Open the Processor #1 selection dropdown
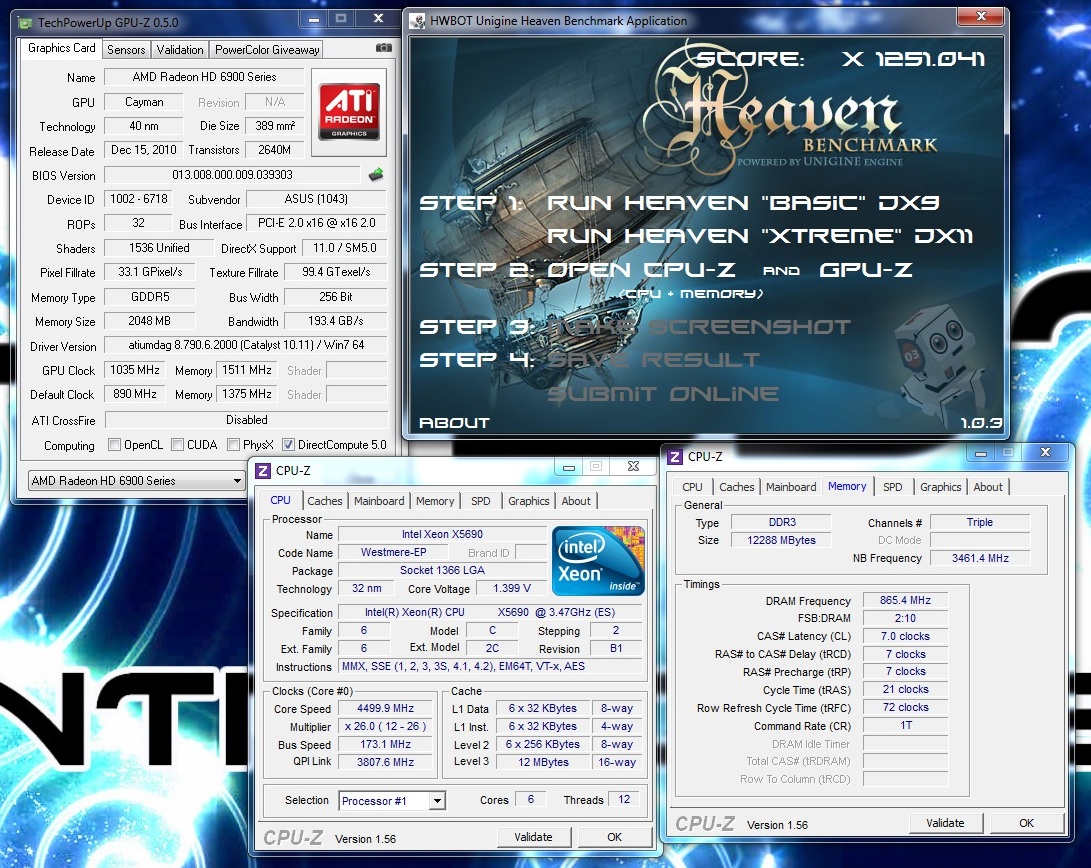 click(x=392, y=801)
